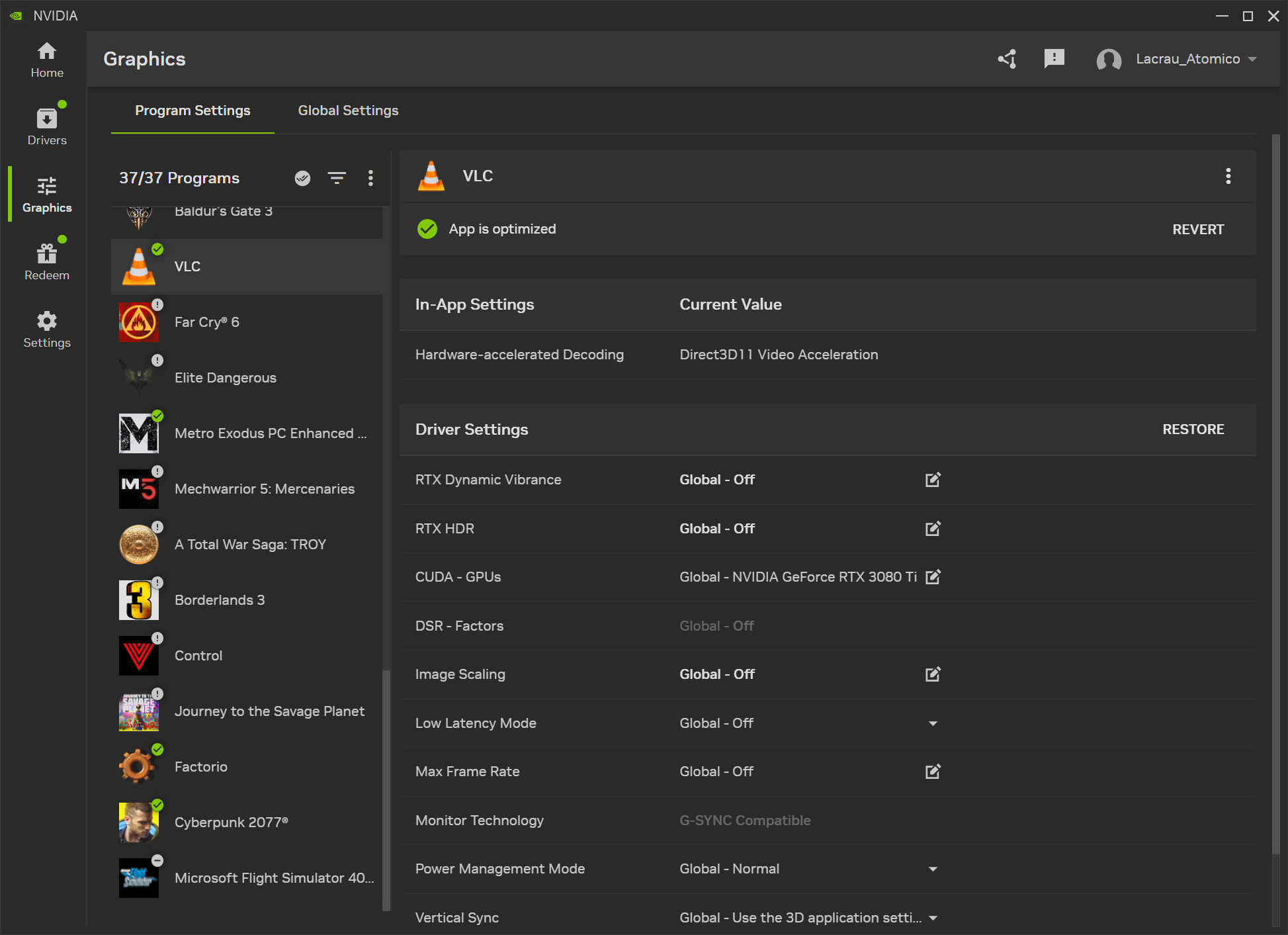Click the optimize-all checkmark icon in programs header

(x=302, y=178)
